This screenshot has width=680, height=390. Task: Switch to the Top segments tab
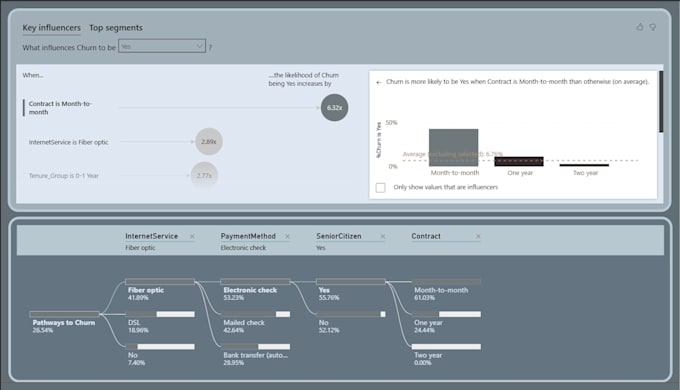point(116,28)
